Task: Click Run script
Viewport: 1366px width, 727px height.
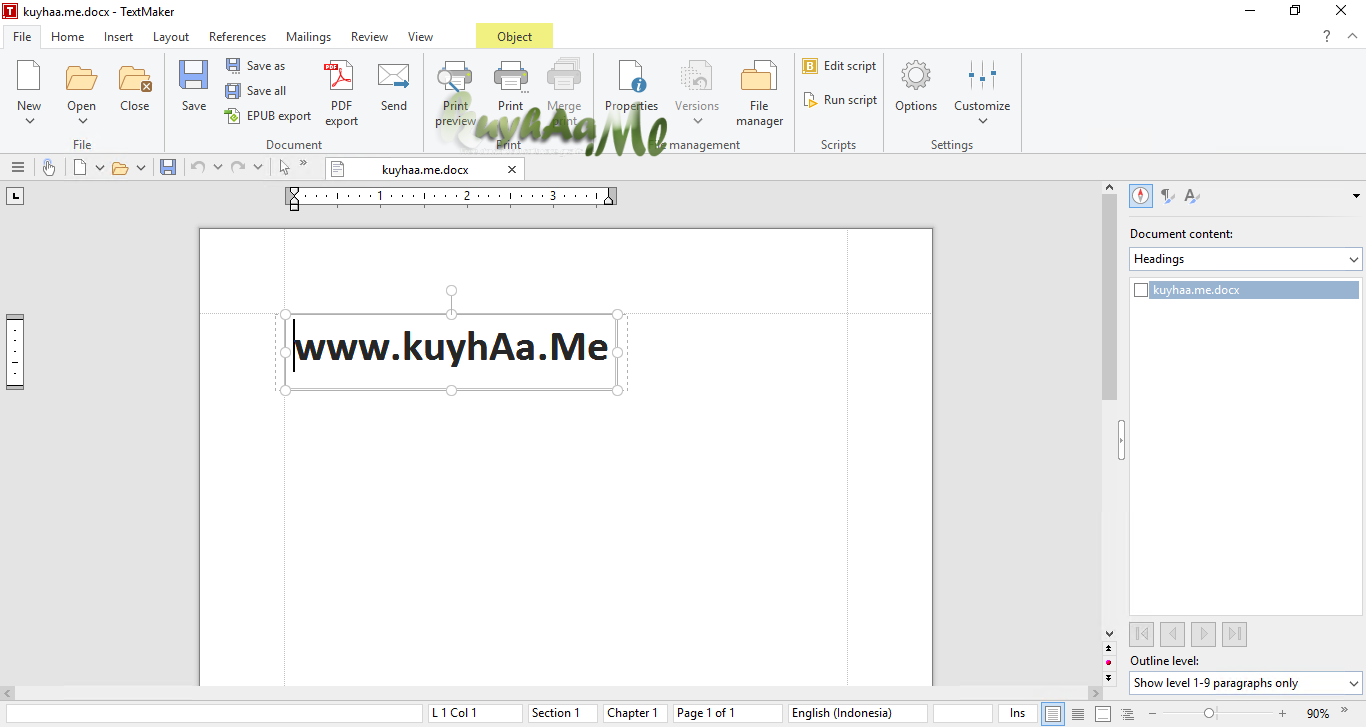Action: click(x=840, y=100)
